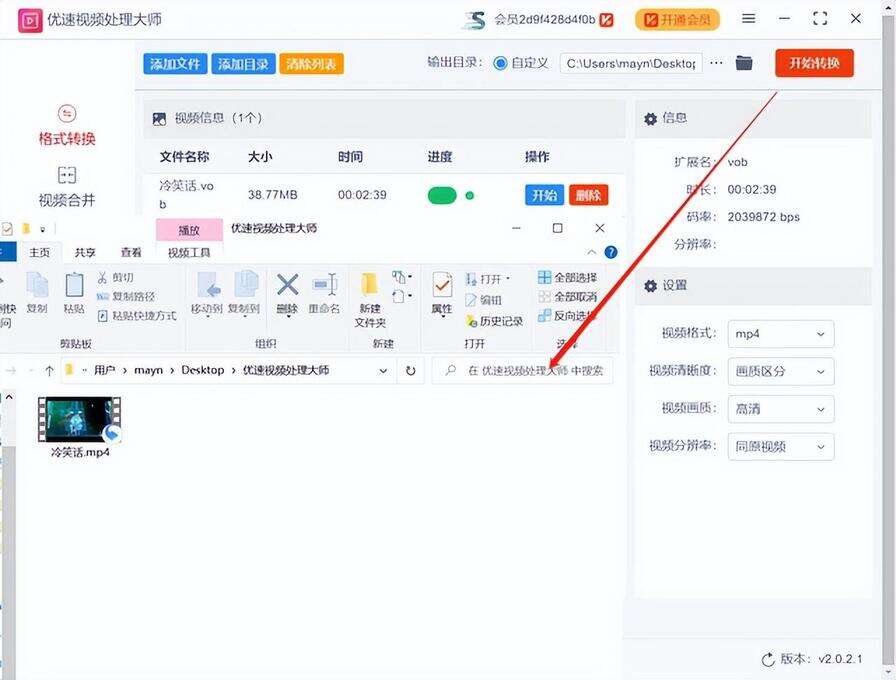896x680 pixels.
Task: Open the 视频清晰度 画质区分 dropdown
Action: [781, 371]
